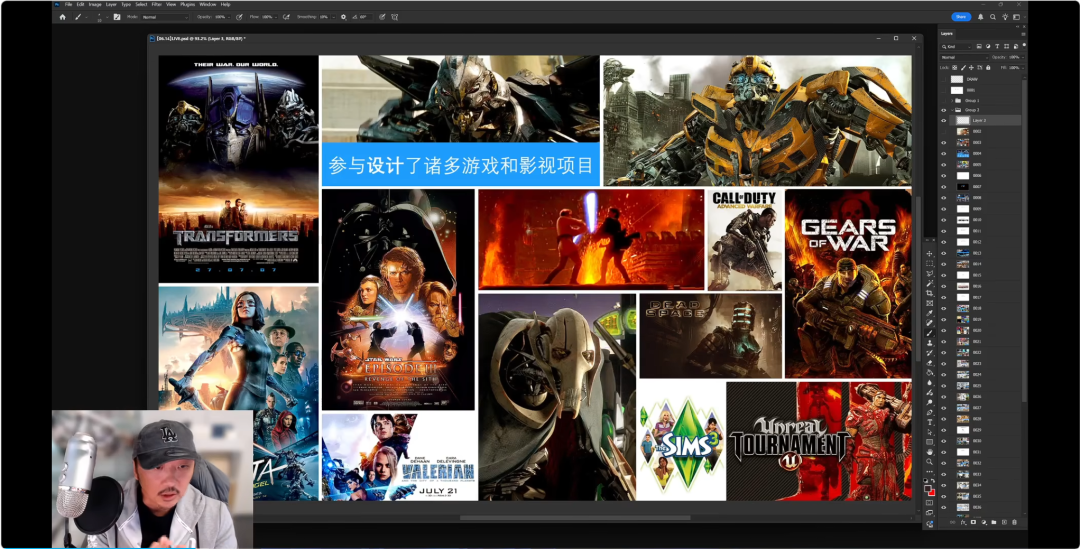Lock all on the selected layer
The height and width of the screenshot is (549, 1080).
(x=988, y=68)
